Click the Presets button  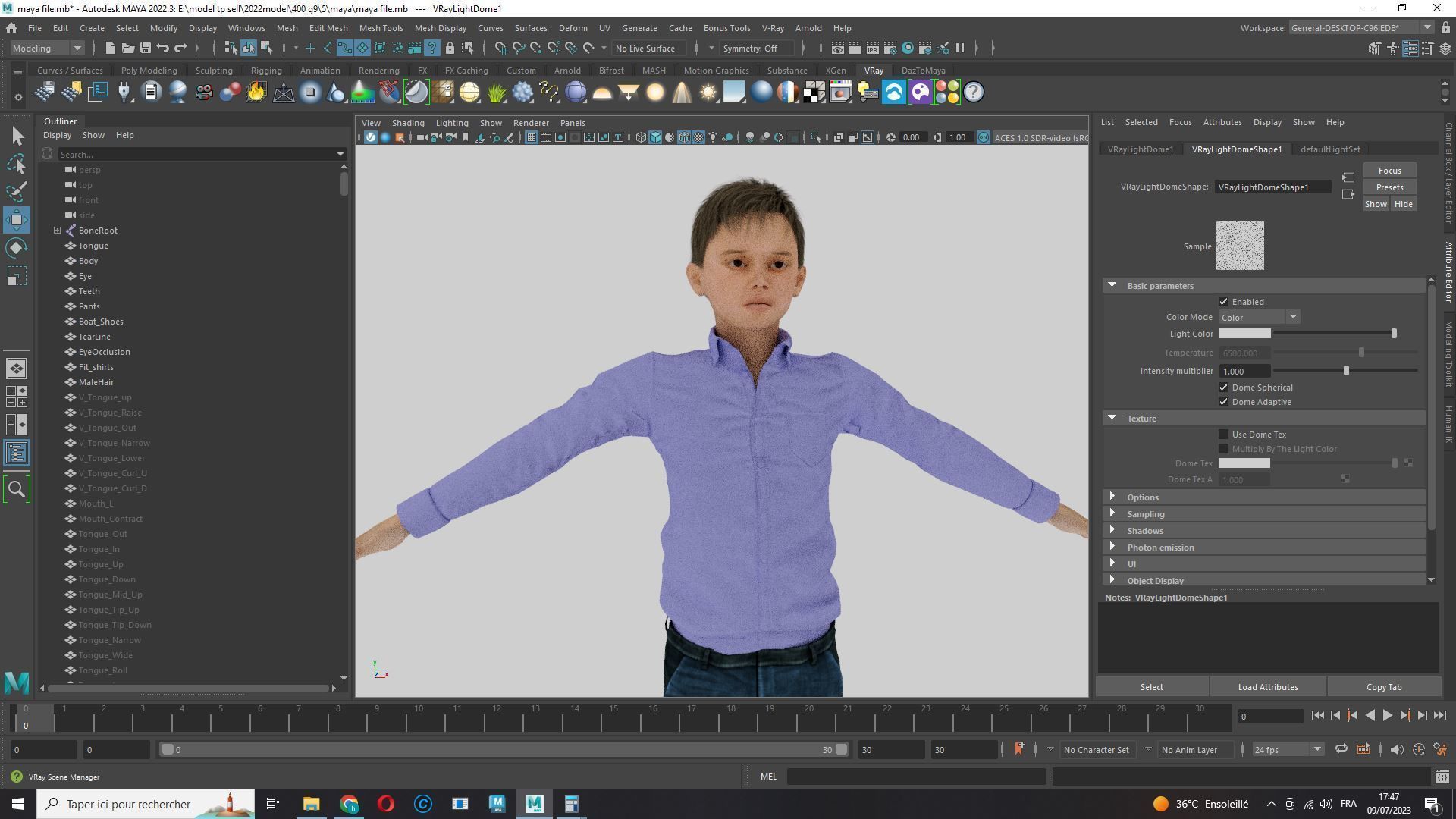[1389, 187]
